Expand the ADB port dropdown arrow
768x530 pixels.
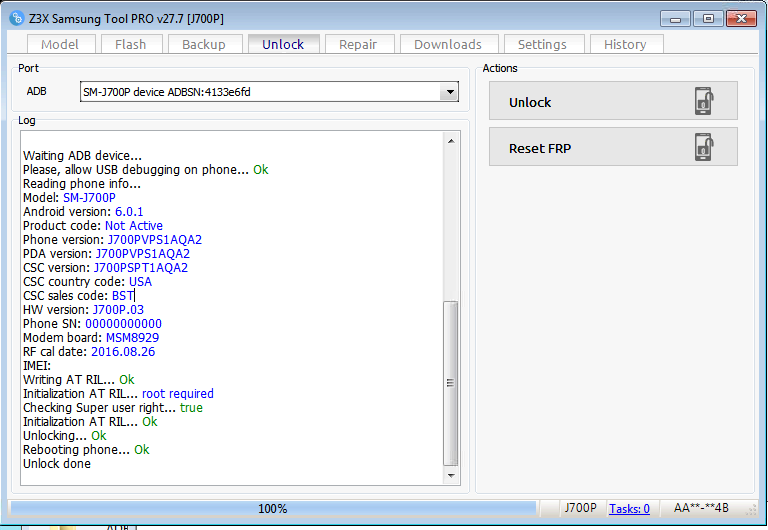[x=449, y=92]
